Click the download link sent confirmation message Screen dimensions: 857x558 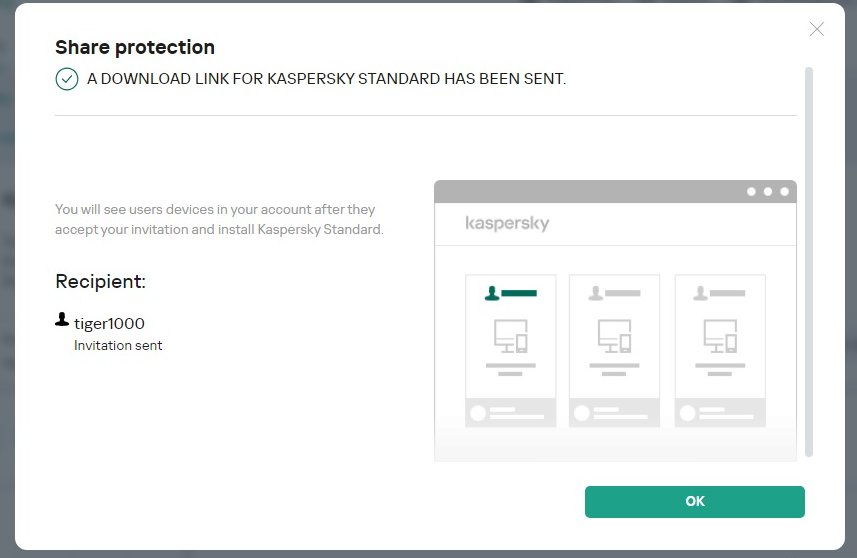326,79
